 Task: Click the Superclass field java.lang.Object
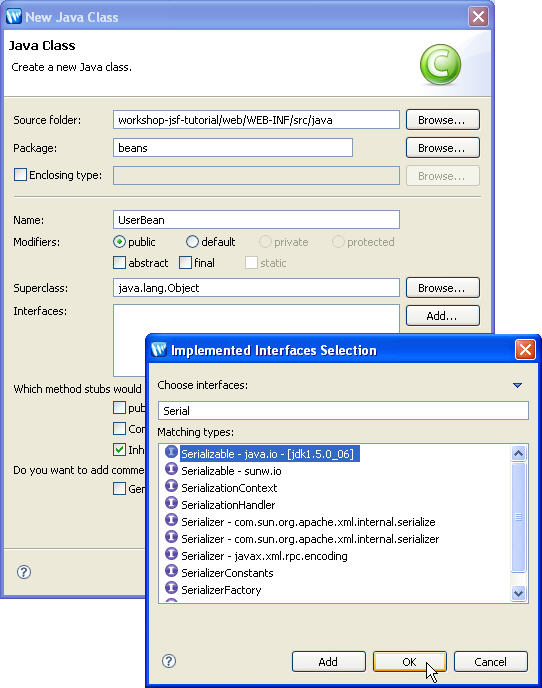click(256, 288)
